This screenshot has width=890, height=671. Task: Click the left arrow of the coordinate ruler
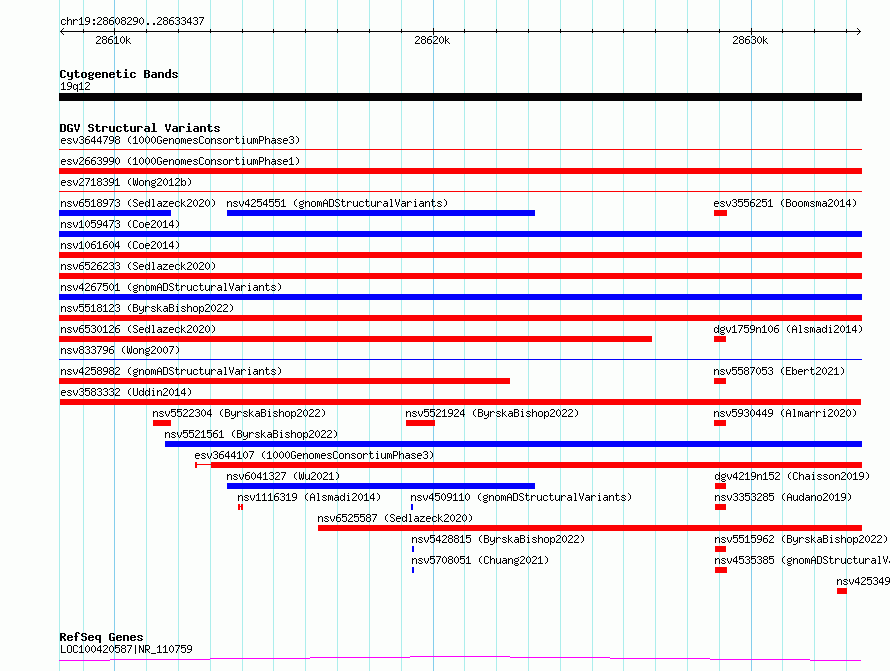(62, 31)
